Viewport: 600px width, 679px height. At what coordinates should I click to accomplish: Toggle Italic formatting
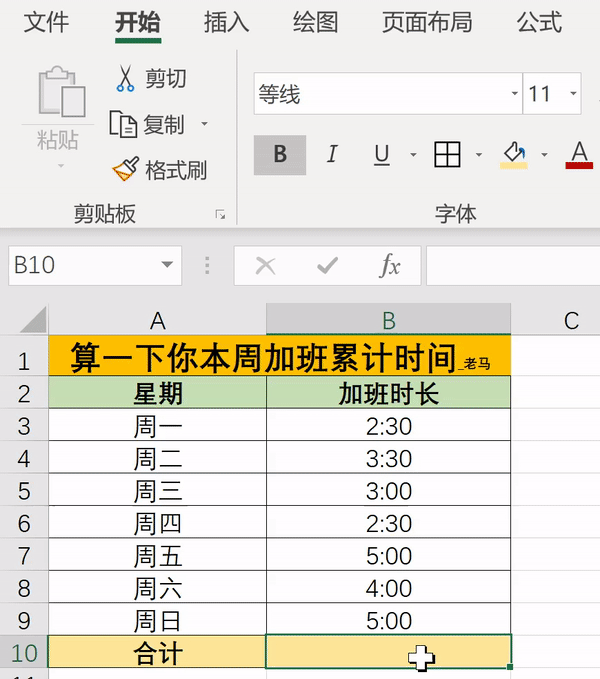click(x=332, y=155)
